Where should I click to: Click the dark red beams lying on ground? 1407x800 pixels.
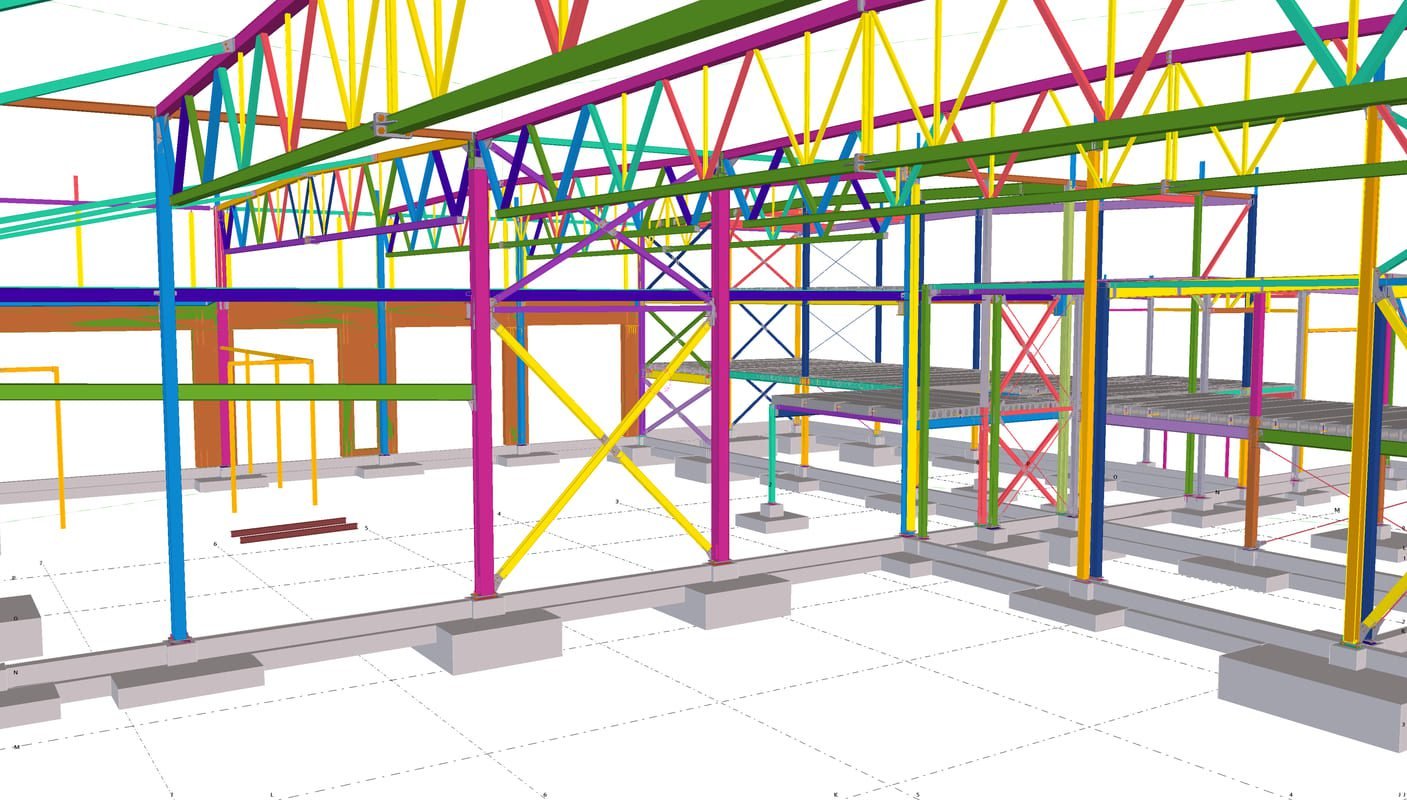coord(293,529)
